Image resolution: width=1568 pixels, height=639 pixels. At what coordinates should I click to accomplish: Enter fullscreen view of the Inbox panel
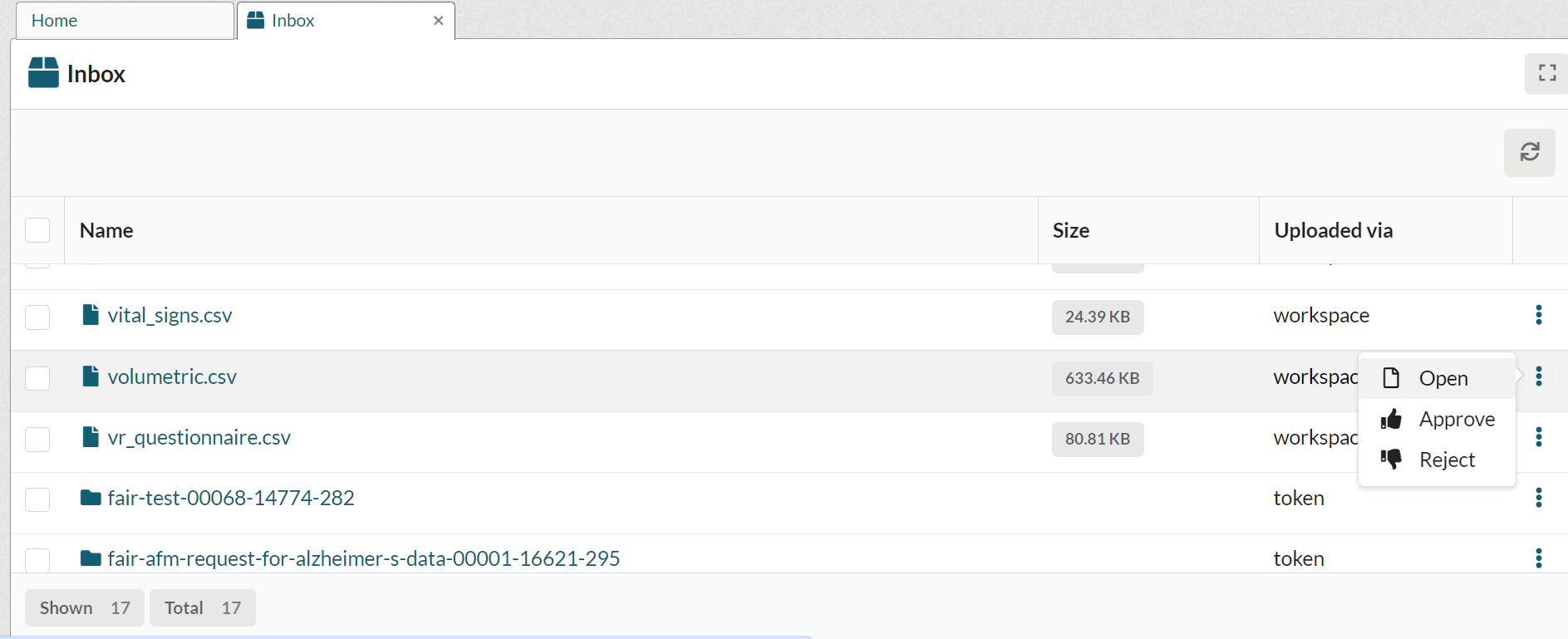(x=1546, y=73)
